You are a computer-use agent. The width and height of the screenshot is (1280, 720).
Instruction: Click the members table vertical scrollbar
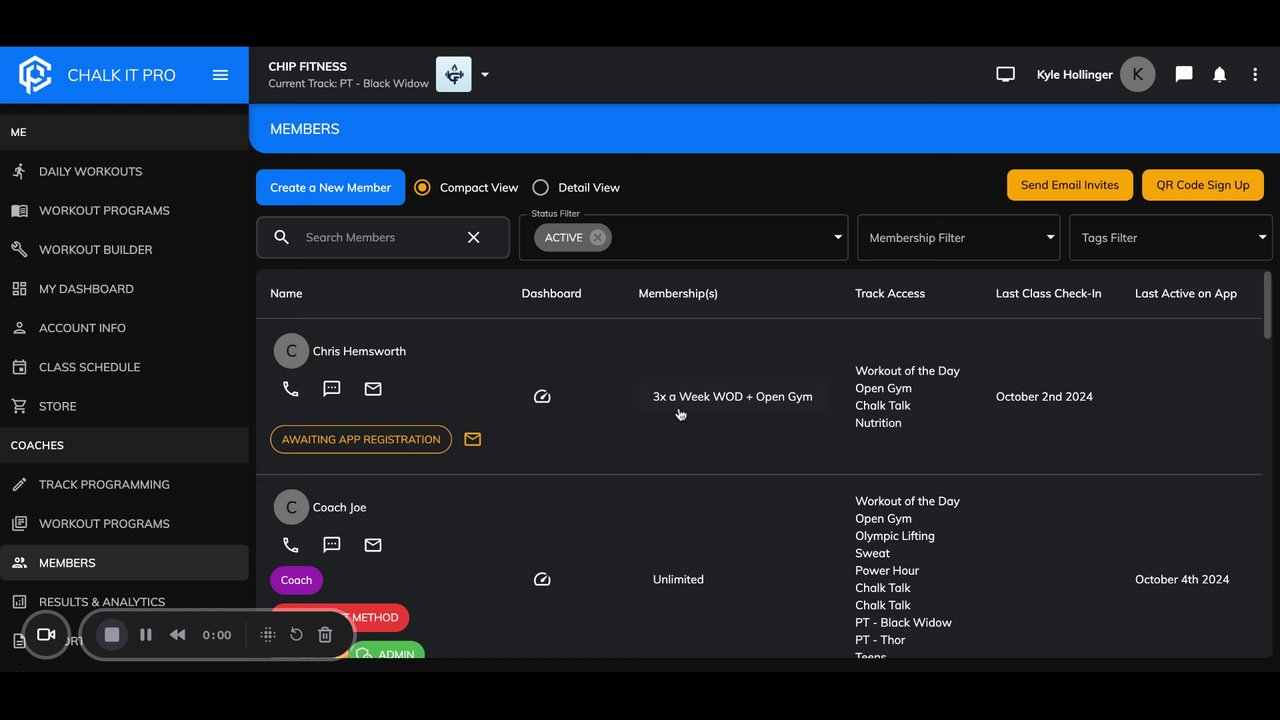click(x=1268, y=305)
